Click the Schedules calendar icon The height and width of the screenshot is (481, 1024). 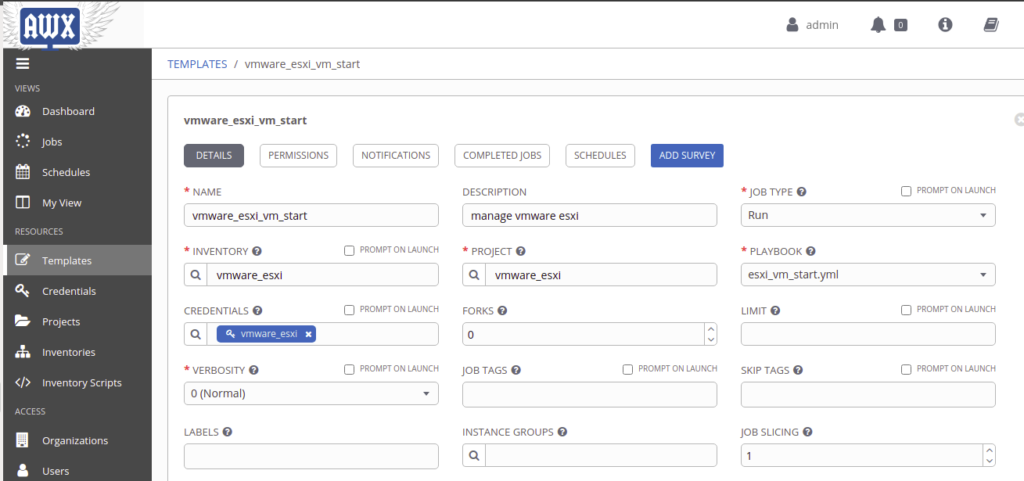coord(23,172)
